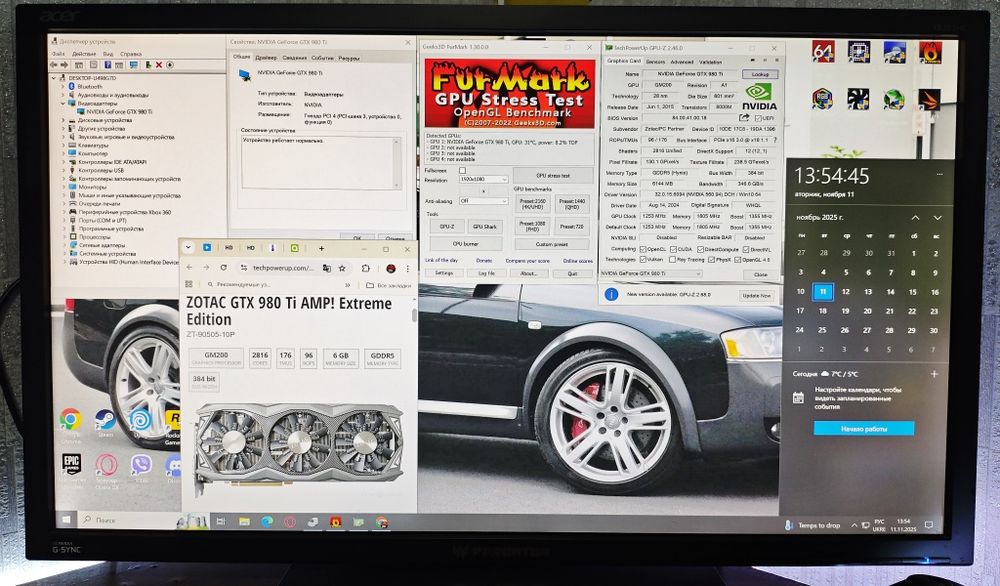Open Microsoft Edge from the taskbar
The height and width of the screenshot is (586, 1000).
pos(267,522)
